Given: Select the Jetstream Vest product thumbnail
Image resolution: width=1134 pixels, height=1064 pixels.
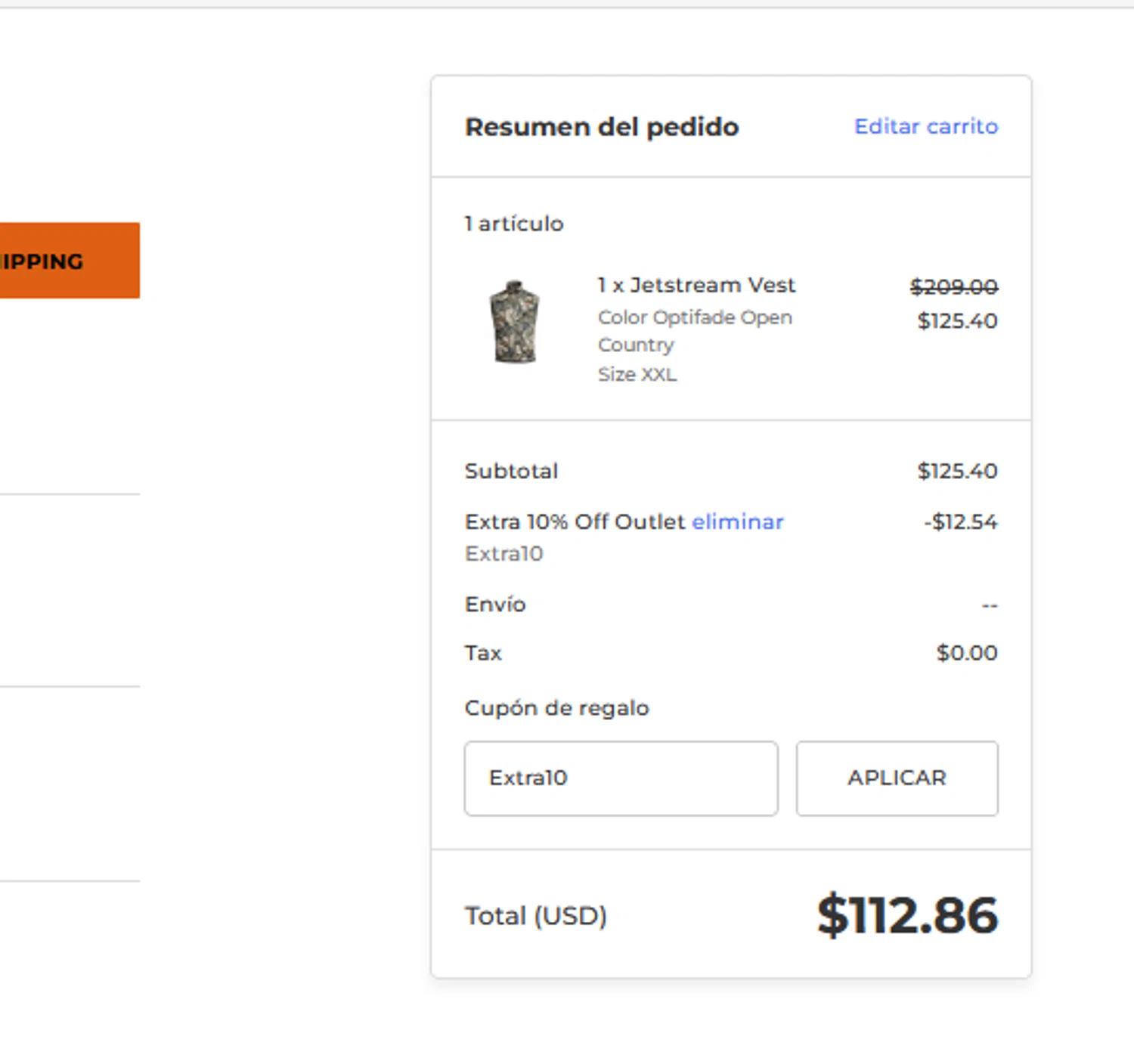Looking at the screenshot, I should pyautogui.click(x=514, y=322).
